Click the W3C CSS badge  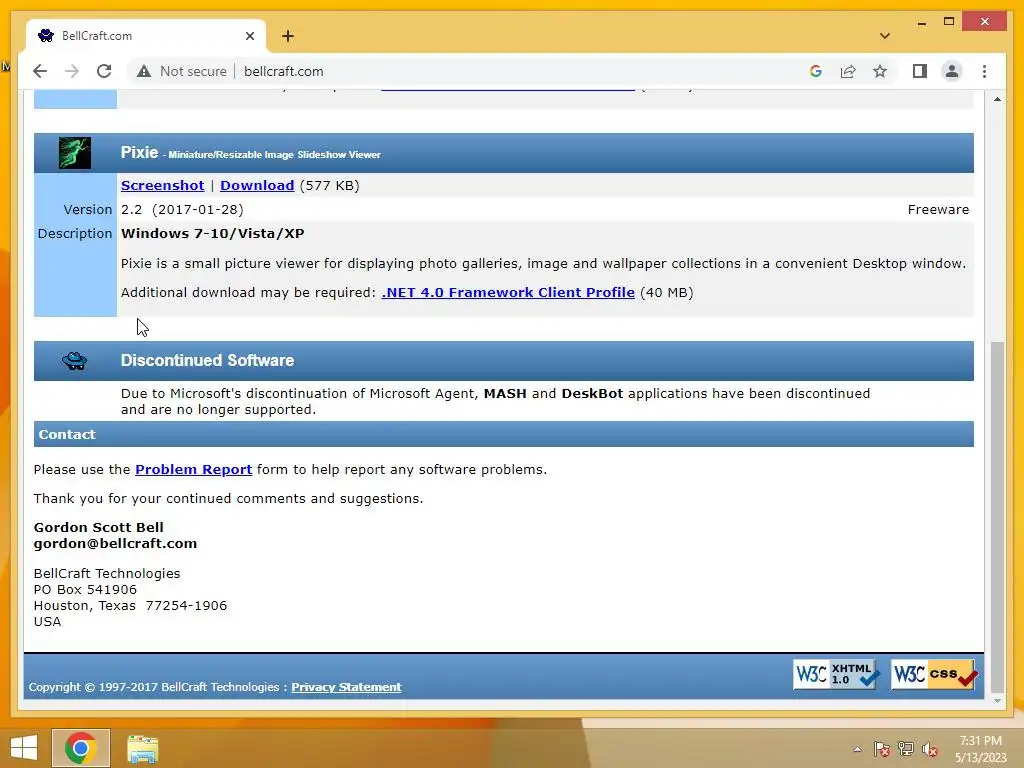coord(935,674)
